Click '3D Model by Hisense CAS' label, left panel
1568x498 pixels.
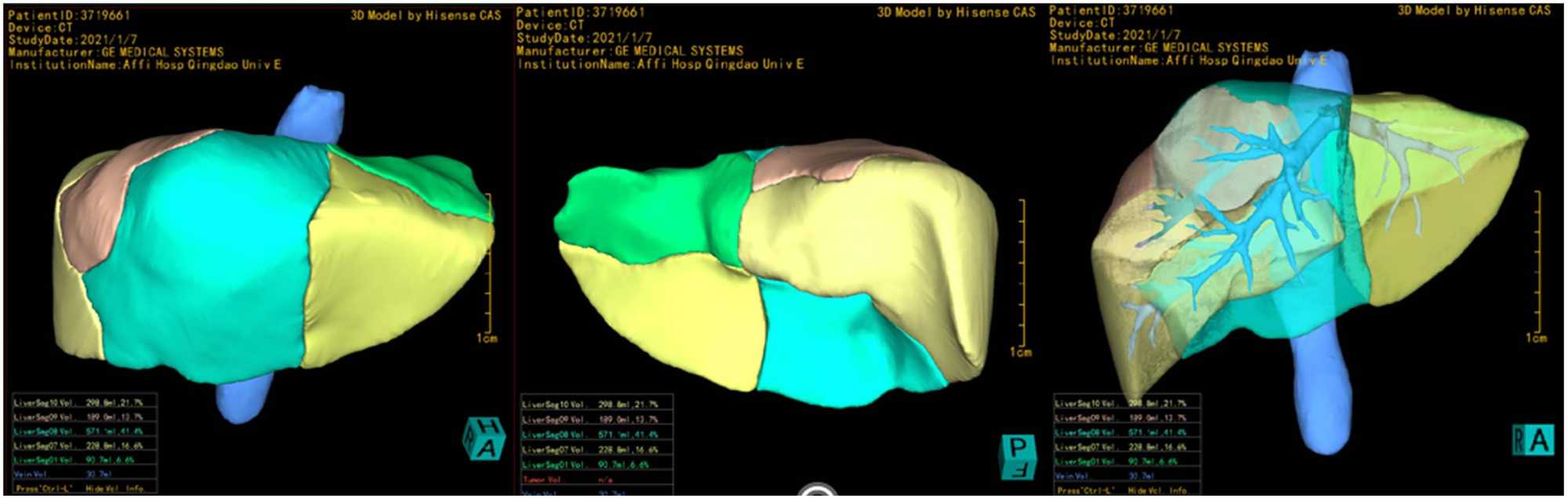pyautogui.click(x=425, y=15)
